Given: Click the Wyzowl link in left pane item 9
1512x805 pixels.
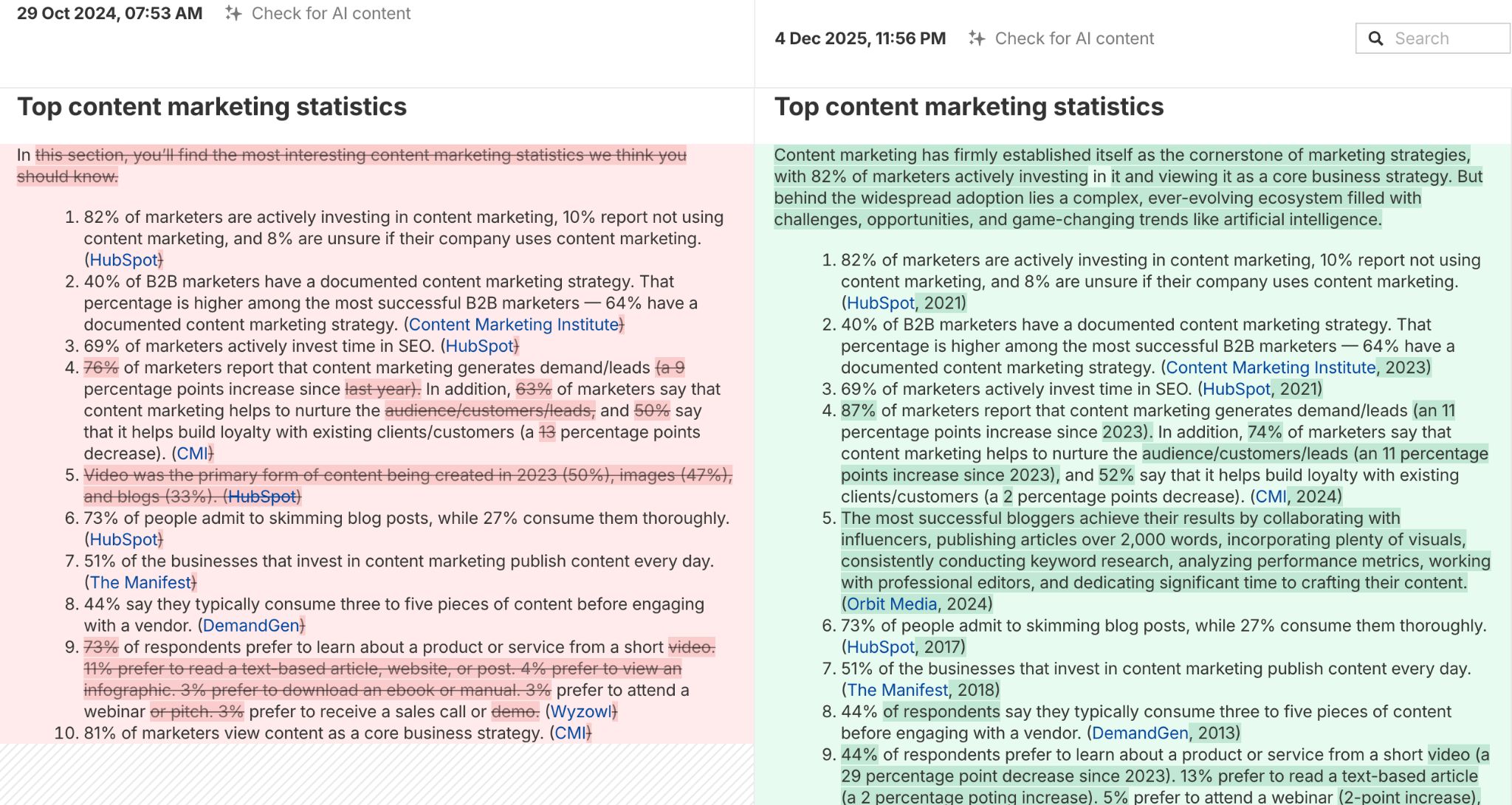Looking at the screenshot, I should 583,712.
